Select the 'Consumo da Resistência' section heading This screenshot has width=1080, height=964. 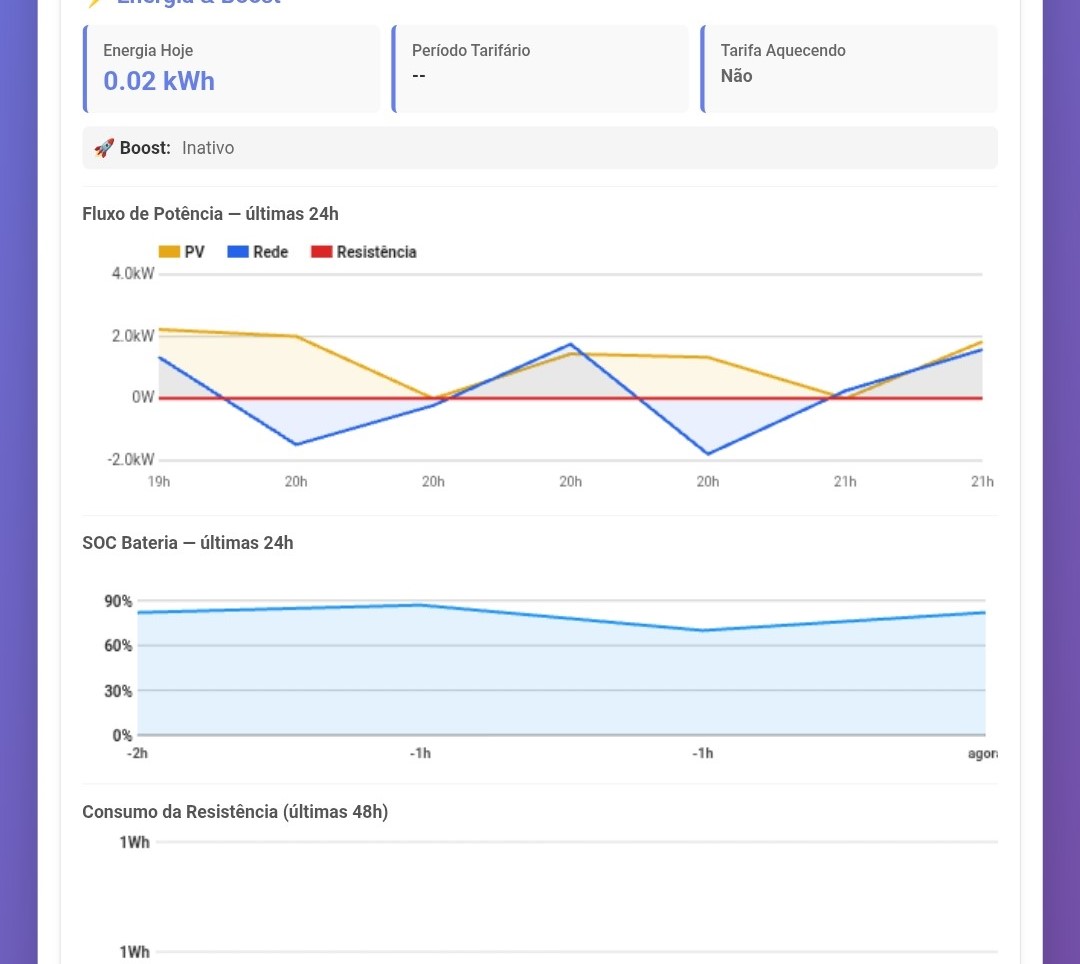[x=235, y=811]
